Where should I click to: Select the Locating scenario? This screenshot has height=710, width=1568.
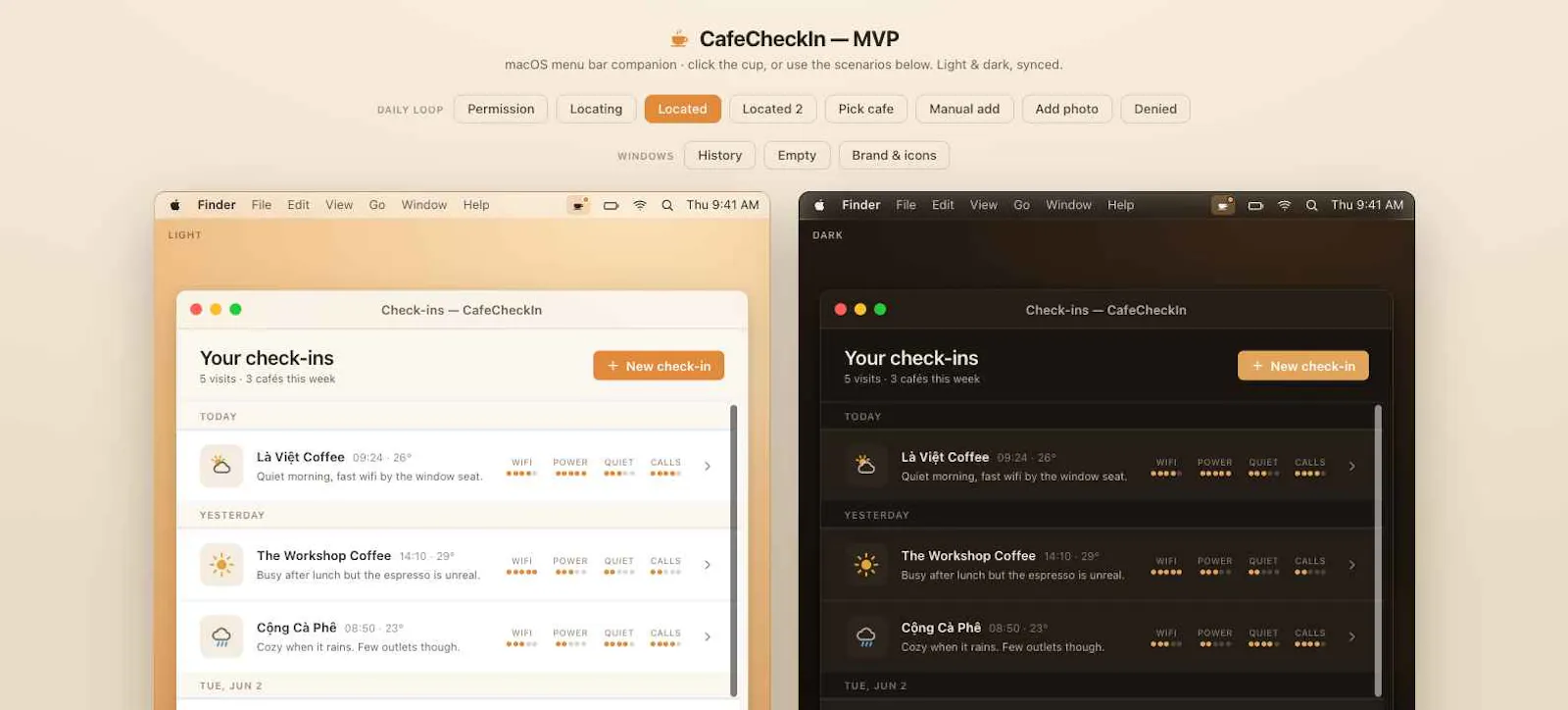596,109
